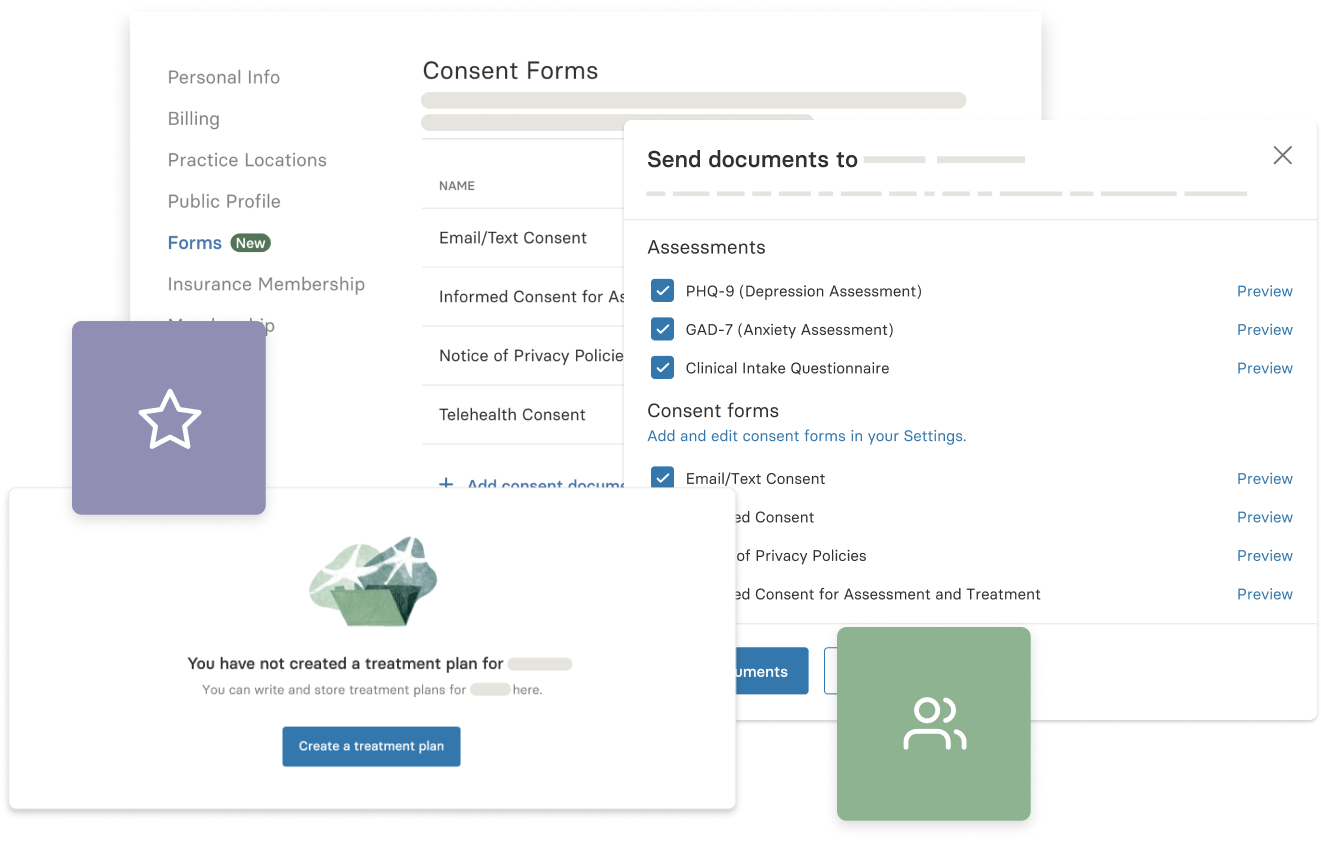Go to Personal Info settings
Viewport: 1321px width, 841px height.
[x=224, y=77]
